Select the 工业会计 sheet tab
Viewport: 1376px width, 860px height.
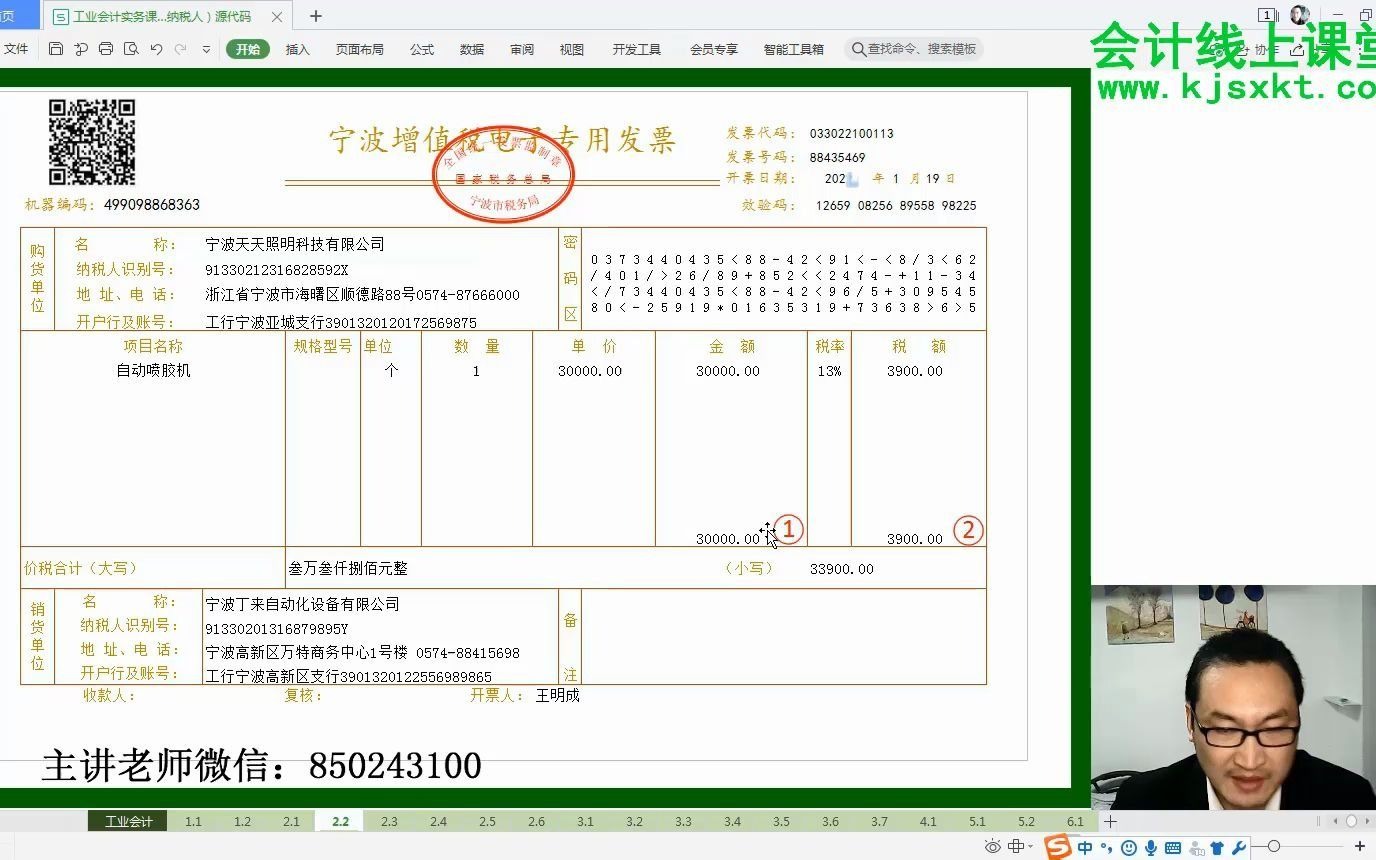coord(129,821)
